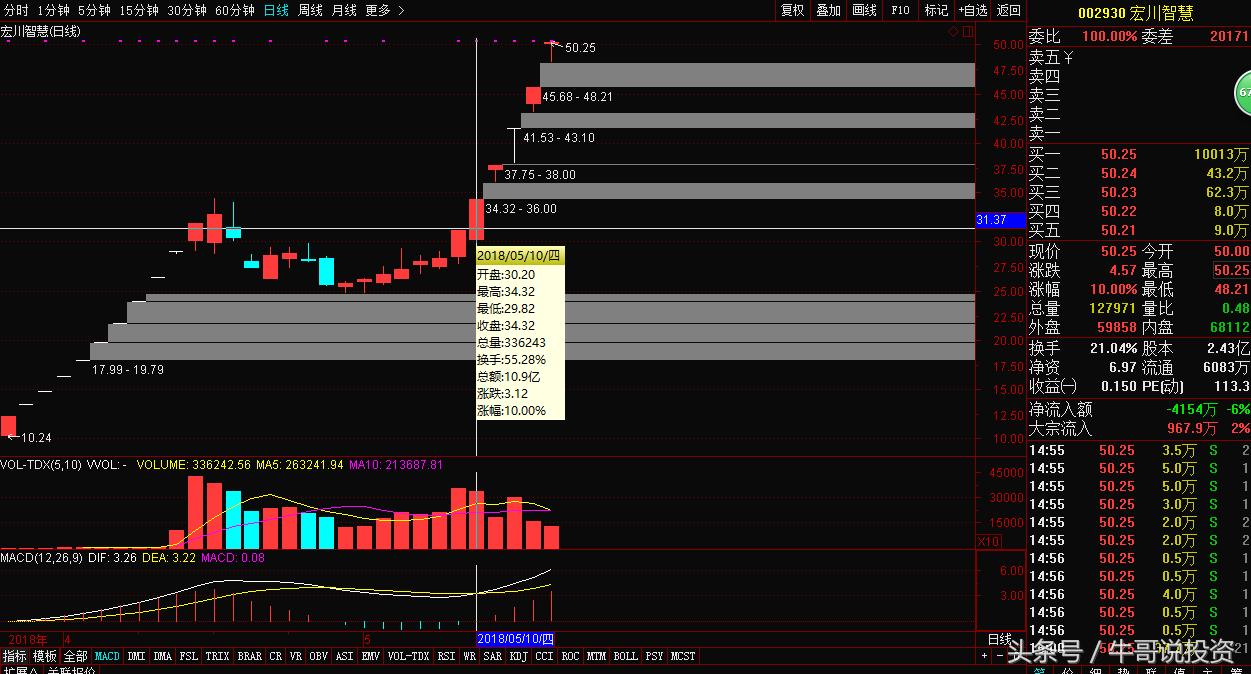The image size is (1251, 674).
Task: Click the 标记 mark button
Action: [936, 10]
